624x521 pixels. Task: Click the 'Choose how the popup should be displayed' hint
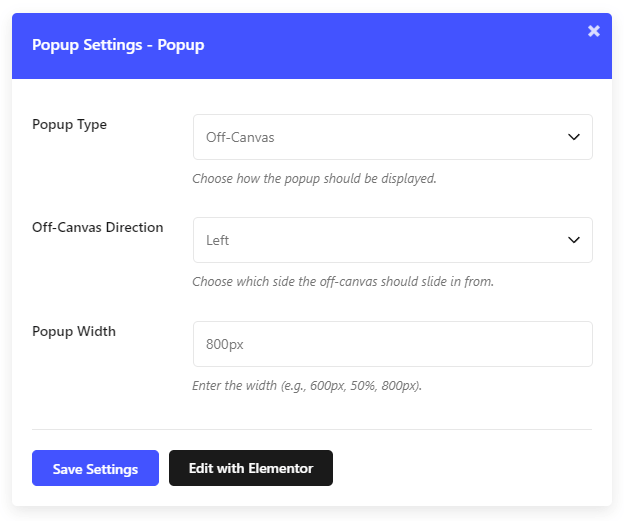click(x=314, y=179)
